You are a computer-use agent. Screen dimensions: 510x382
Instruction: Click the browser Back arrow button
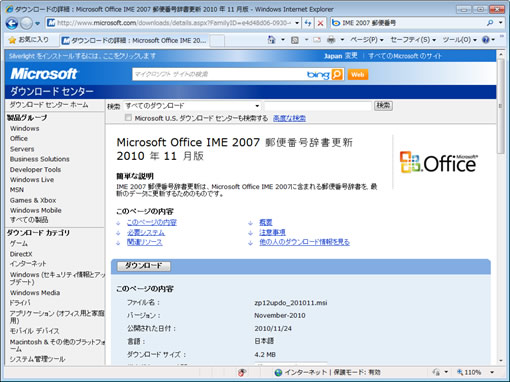(x=12, y=23)
